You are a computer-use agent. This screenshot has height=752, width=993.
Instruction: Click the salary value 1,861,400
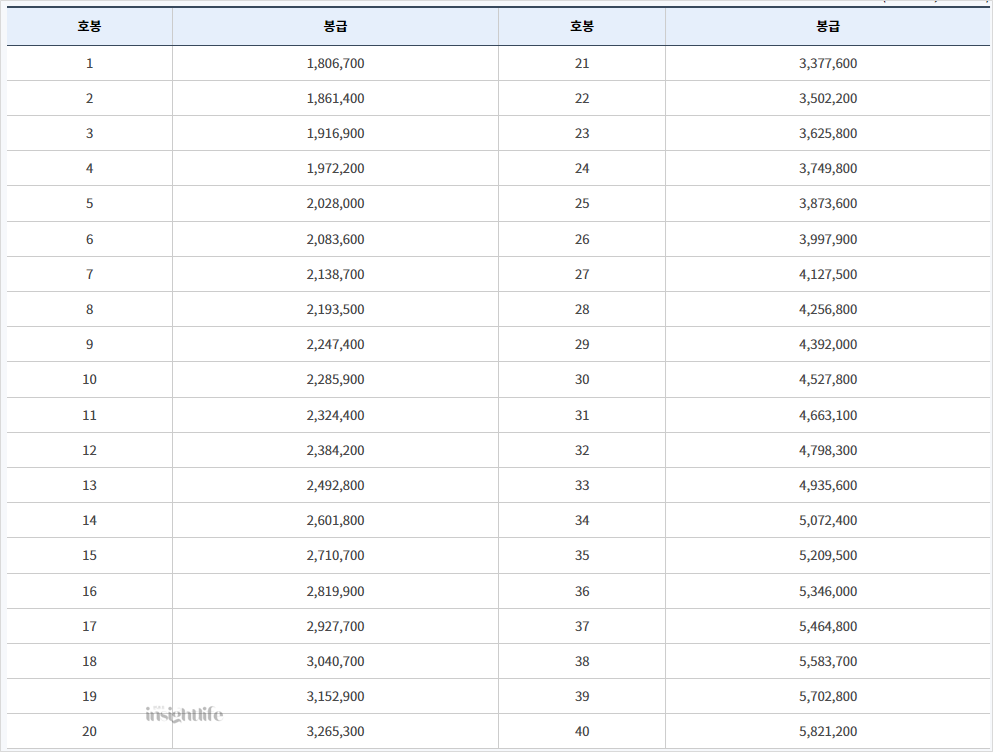[335, 98]
